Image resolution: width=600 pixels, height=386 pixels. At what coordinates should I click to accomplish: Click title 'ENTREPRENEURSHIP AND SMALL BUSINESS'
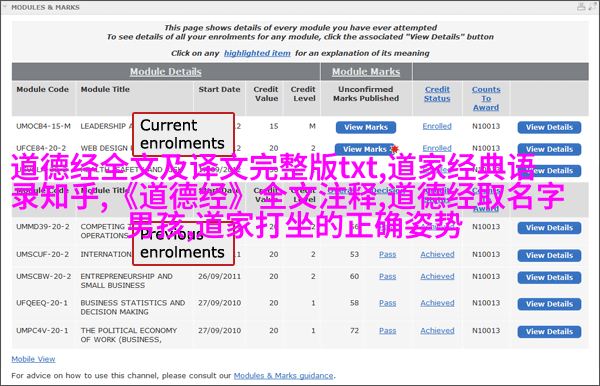click(126, 281)
